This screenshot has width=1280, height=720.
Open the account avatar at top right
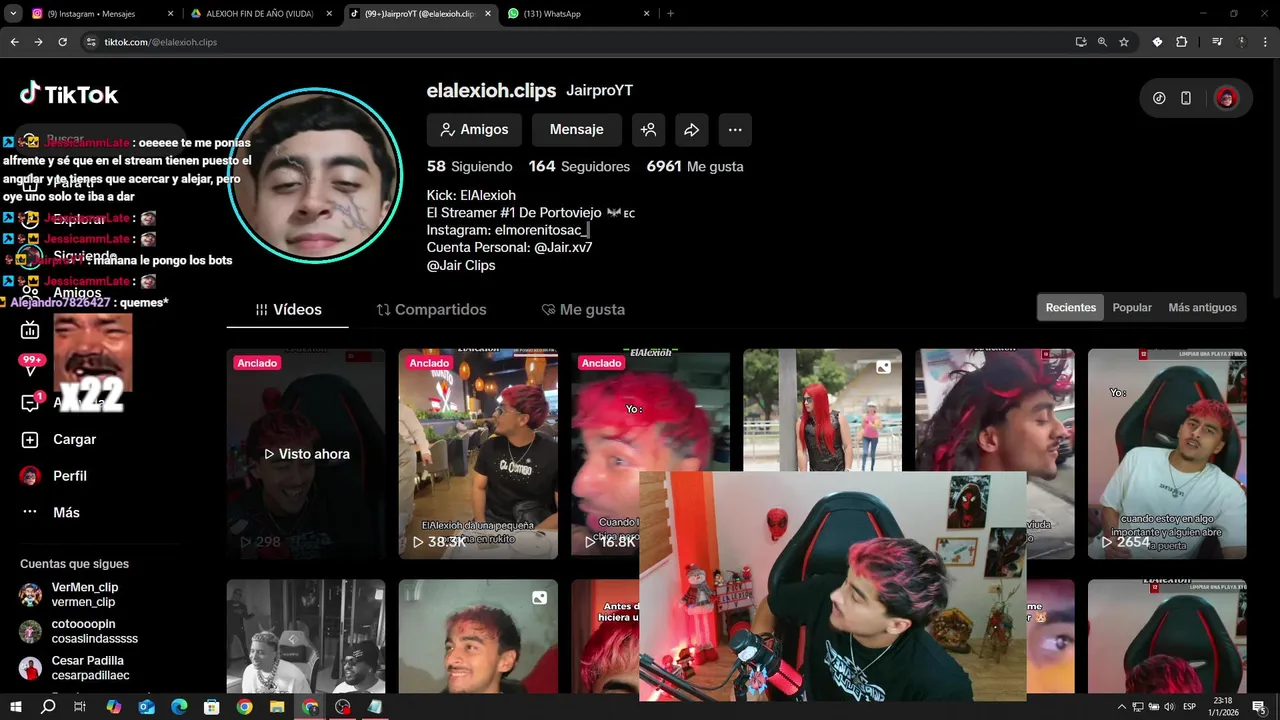[x=1226, y=98]
